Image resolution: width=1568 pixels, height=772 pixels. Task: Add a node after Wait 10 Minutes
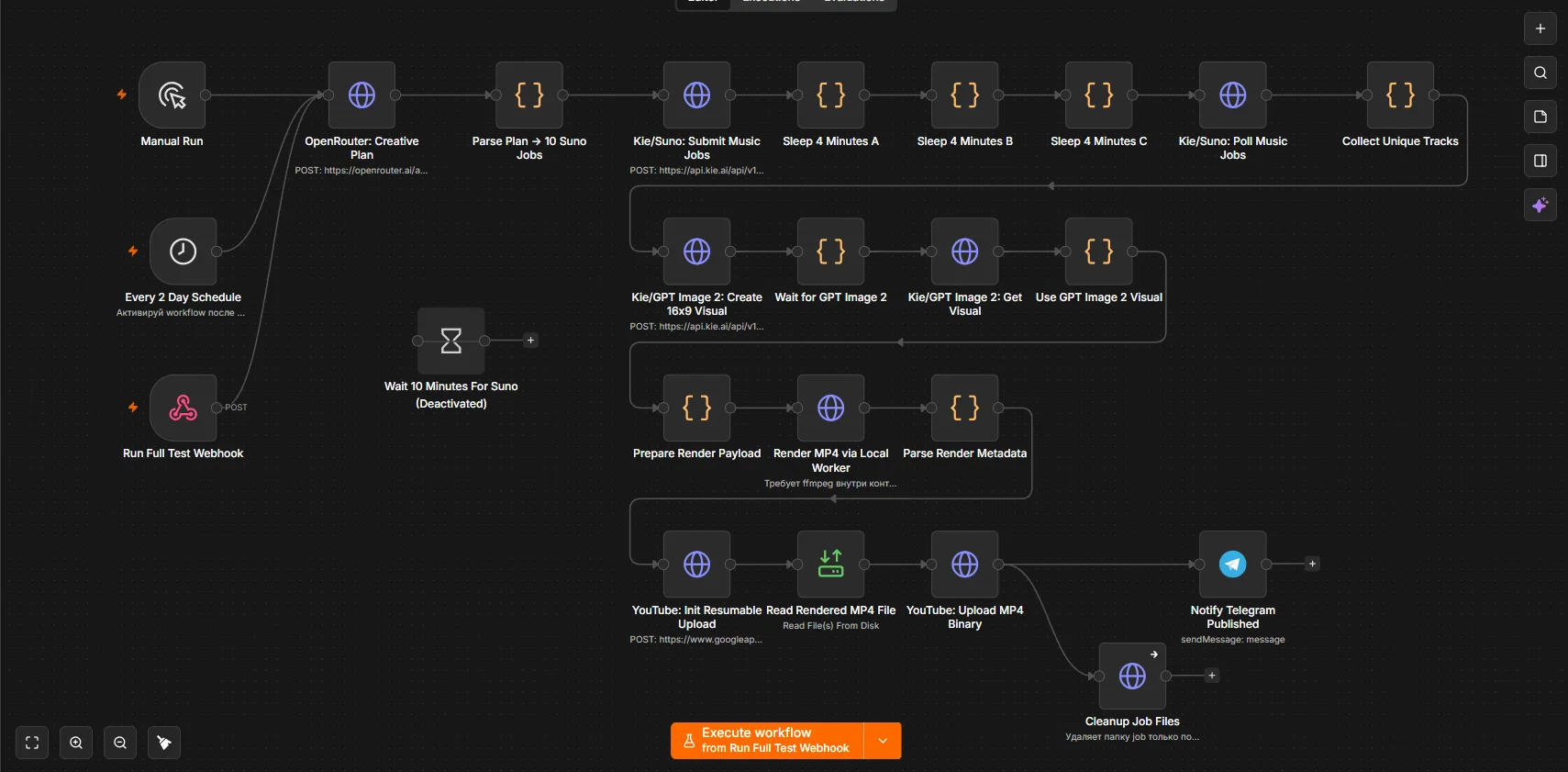point(530,341)
